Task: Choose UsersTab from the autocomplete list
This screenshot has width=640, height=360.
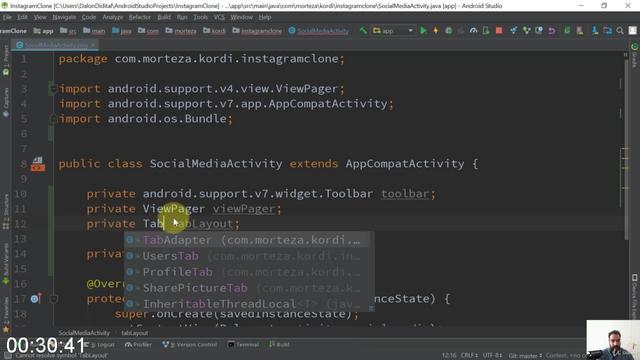Action: click(247, 256)
